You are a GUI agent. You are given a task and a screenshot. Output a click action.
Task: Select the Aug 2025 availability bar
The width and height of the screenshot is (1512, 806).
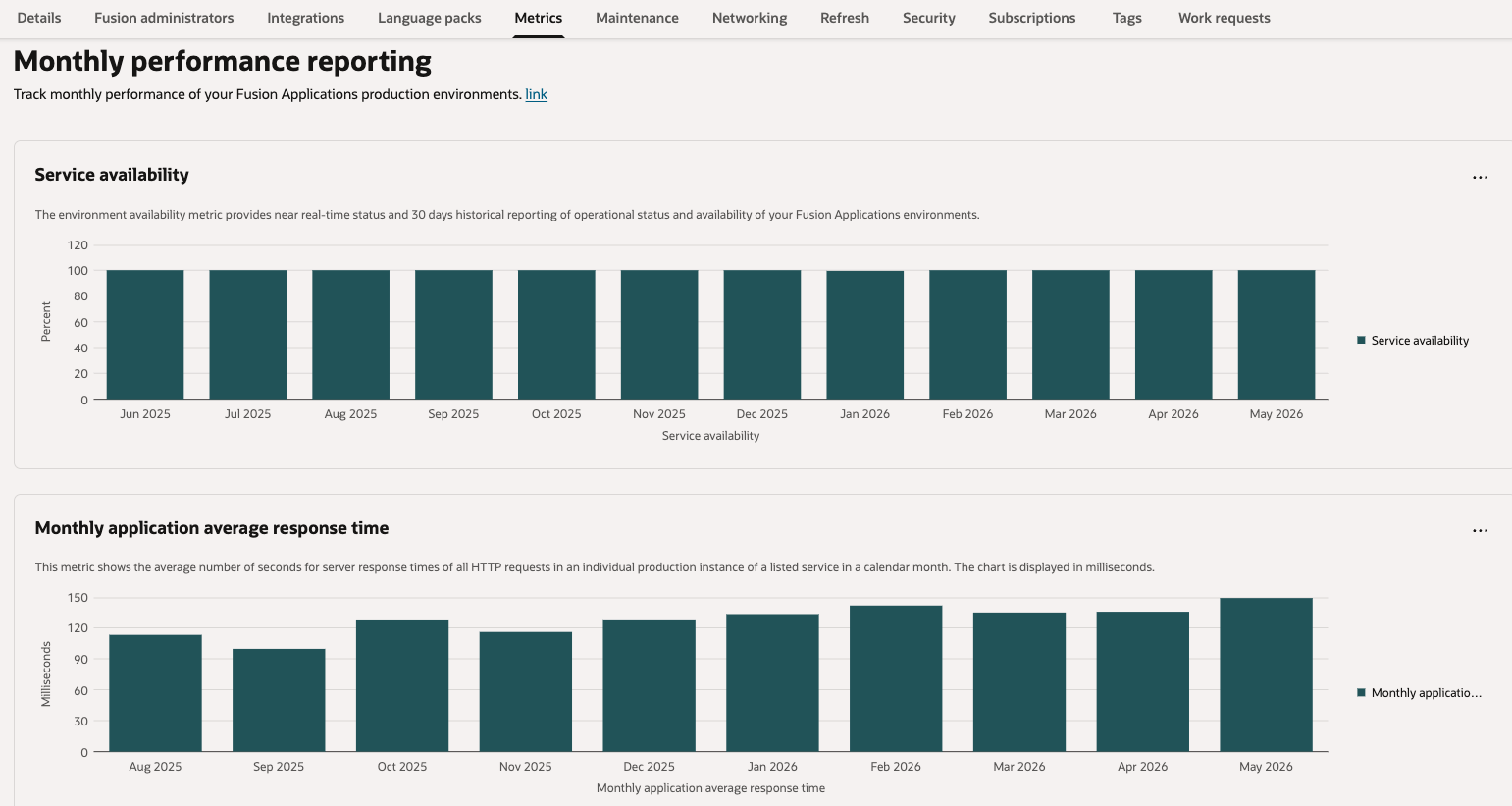[350, 335]
